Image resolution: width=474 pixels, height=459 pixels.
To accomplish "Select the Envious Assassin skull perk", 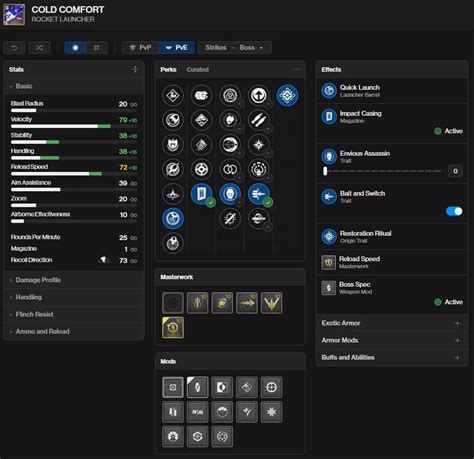I will [230, 194].
